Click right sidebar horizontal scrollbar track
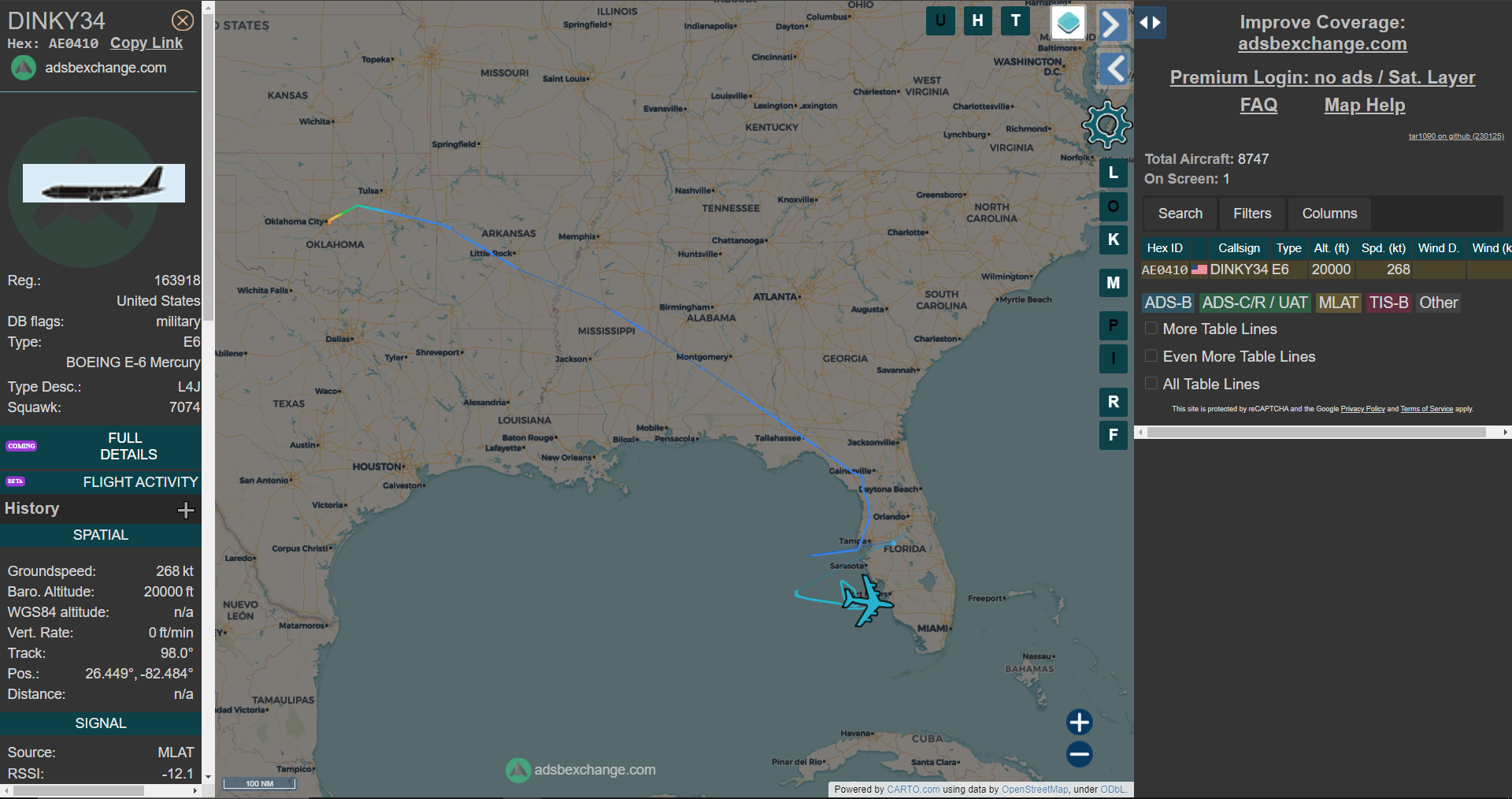1512x799 pixels. point(1322,433)
